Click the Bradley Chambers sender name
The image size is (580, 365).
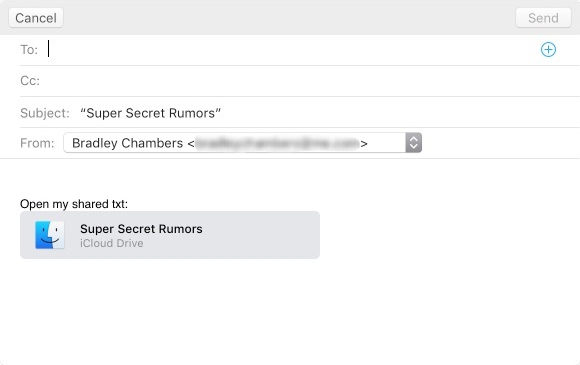pos(127,143)
